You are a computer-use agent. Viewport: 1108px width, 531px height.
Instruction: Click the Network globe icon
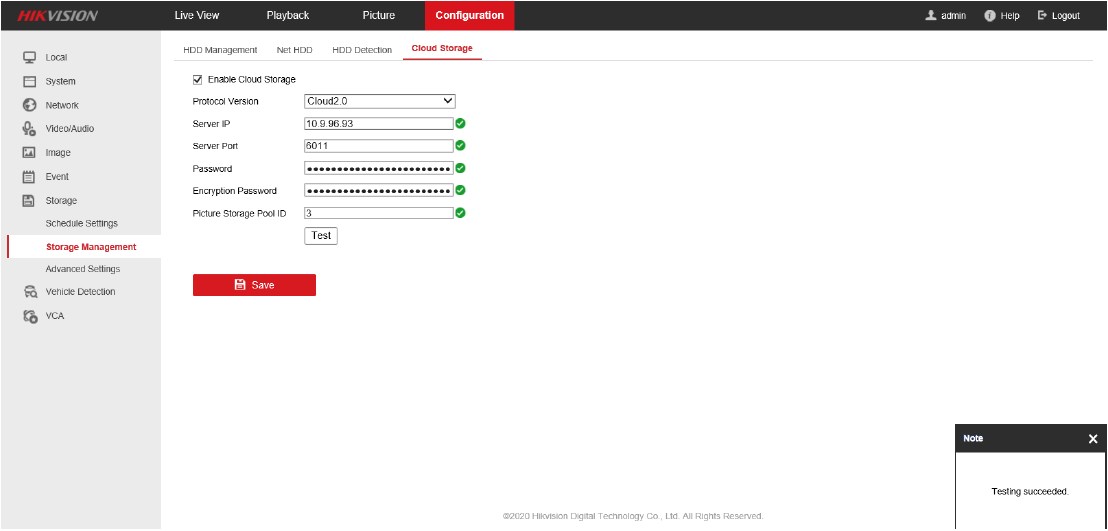30,105
